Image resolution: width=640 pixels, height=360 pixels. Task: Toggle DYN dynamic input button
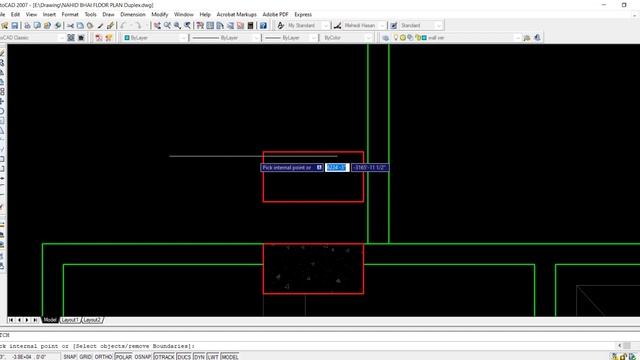point(199,357)
